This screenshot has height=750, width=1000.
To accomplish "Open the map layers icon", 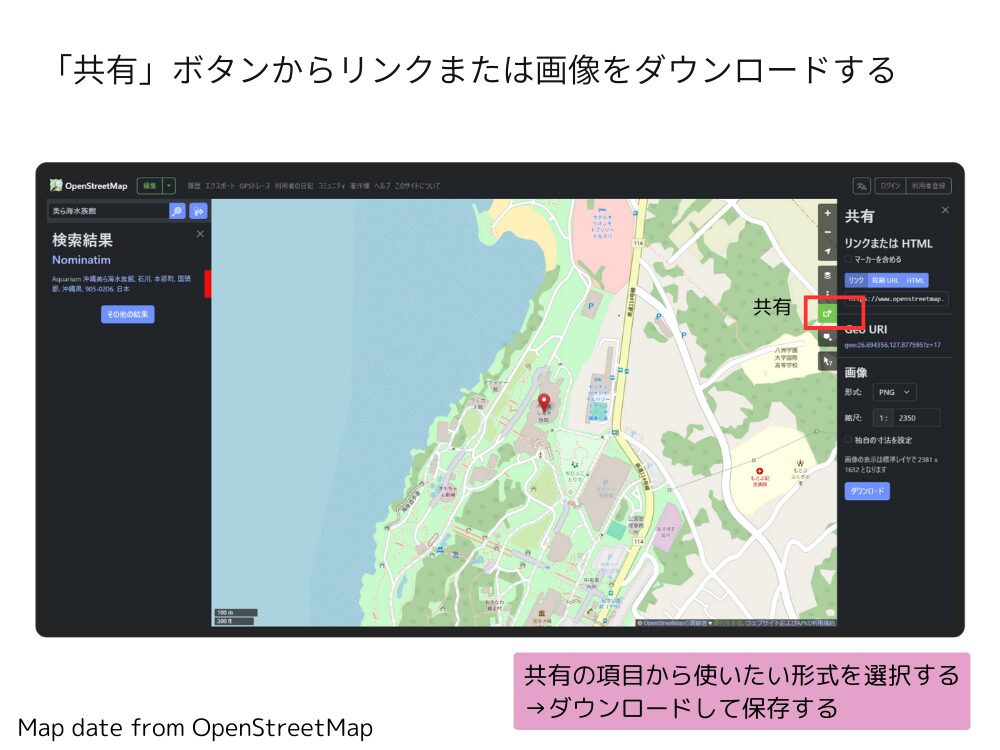I will [827, 275].
